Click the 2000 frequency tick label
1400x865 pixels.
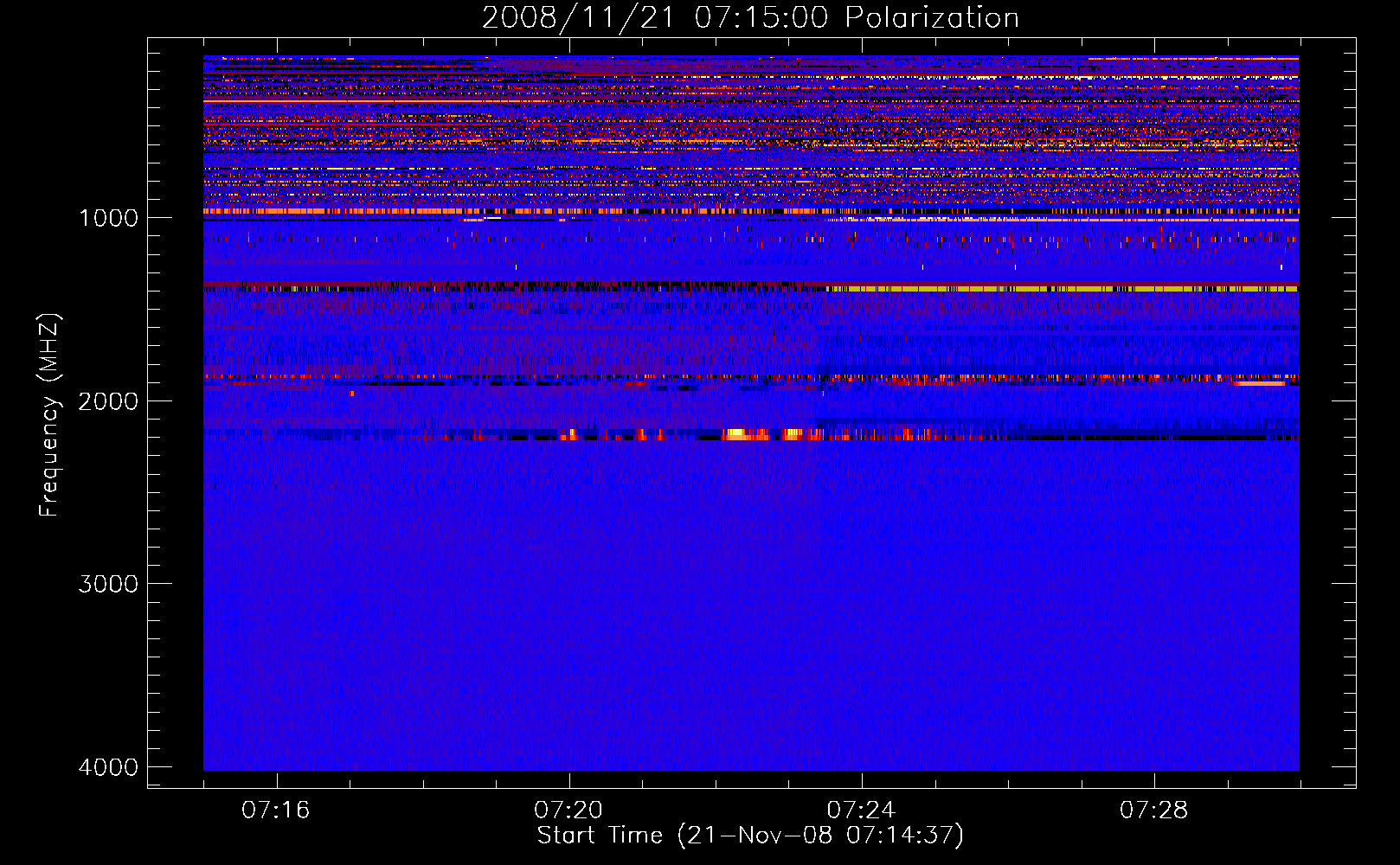(108, 400)
